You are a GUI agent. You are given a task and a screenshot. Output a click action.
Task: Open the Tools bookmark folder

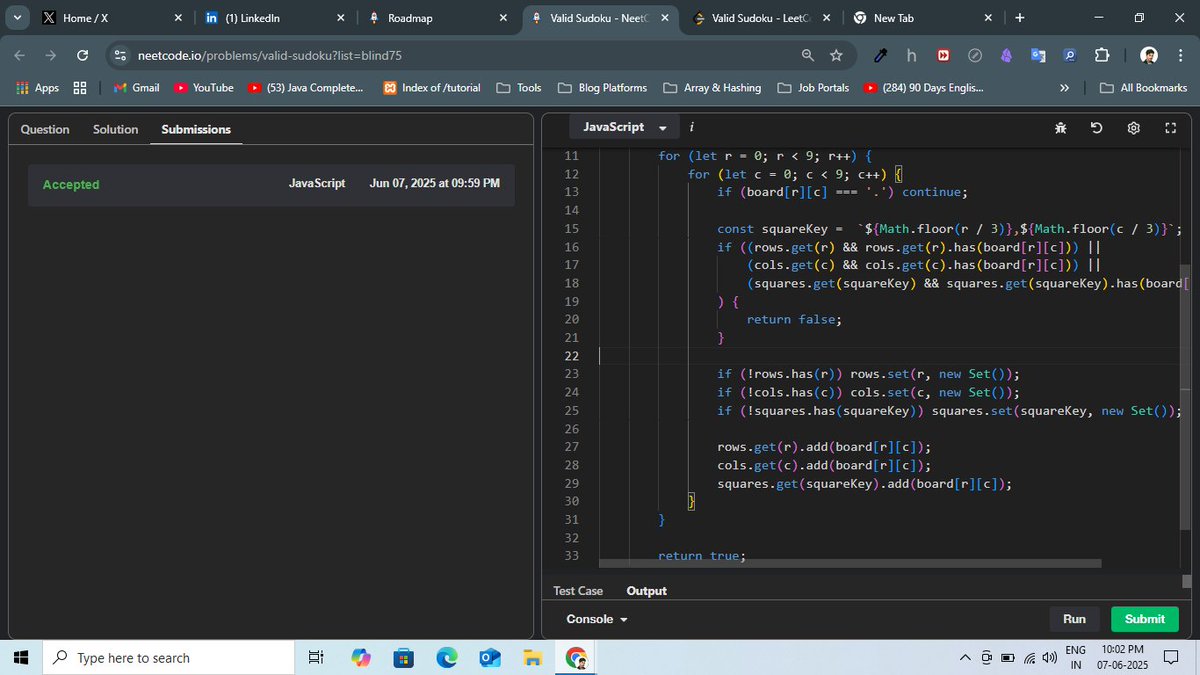(x=519, y=88)
